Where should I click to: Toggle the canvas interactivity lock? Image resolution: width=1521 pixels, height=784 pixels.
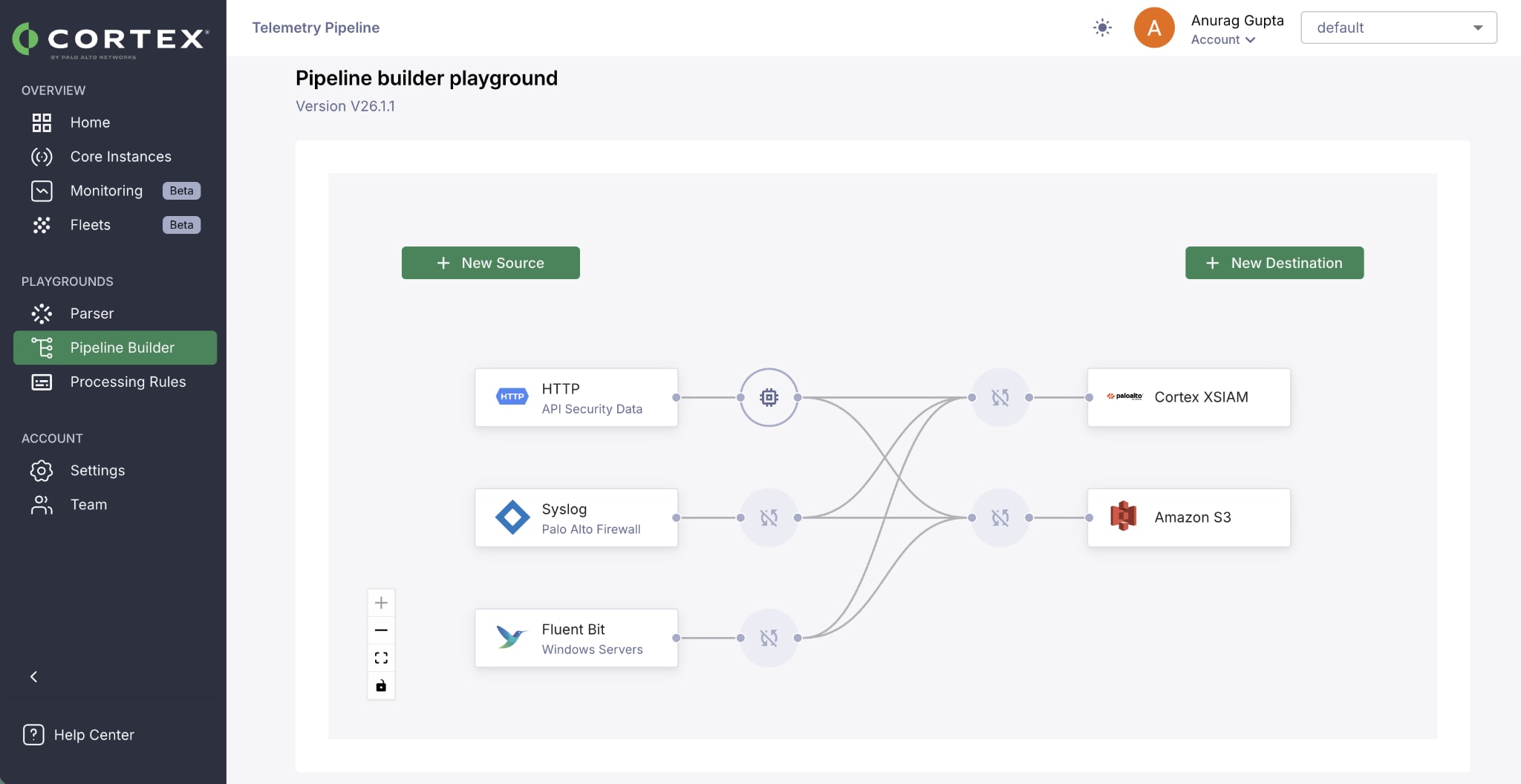[381, 685]
